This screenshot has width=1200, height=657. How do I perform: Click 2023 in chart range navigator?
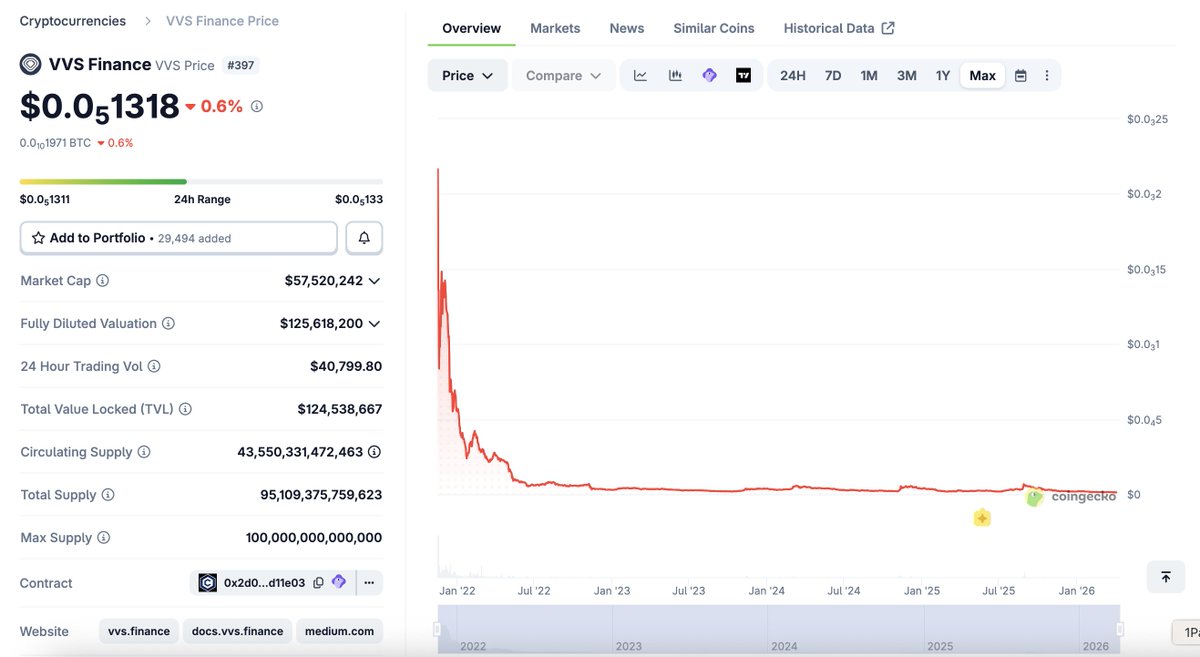click(629, 646)
